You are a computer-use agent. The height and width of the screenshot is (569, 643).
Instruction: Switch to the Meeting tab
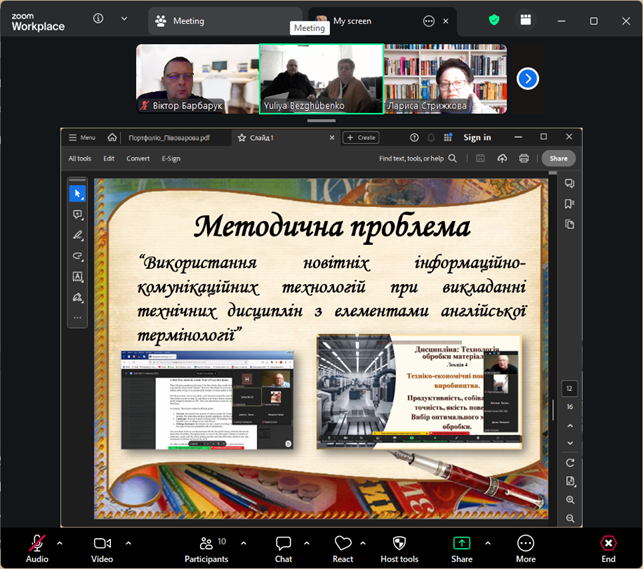[225, 21]
